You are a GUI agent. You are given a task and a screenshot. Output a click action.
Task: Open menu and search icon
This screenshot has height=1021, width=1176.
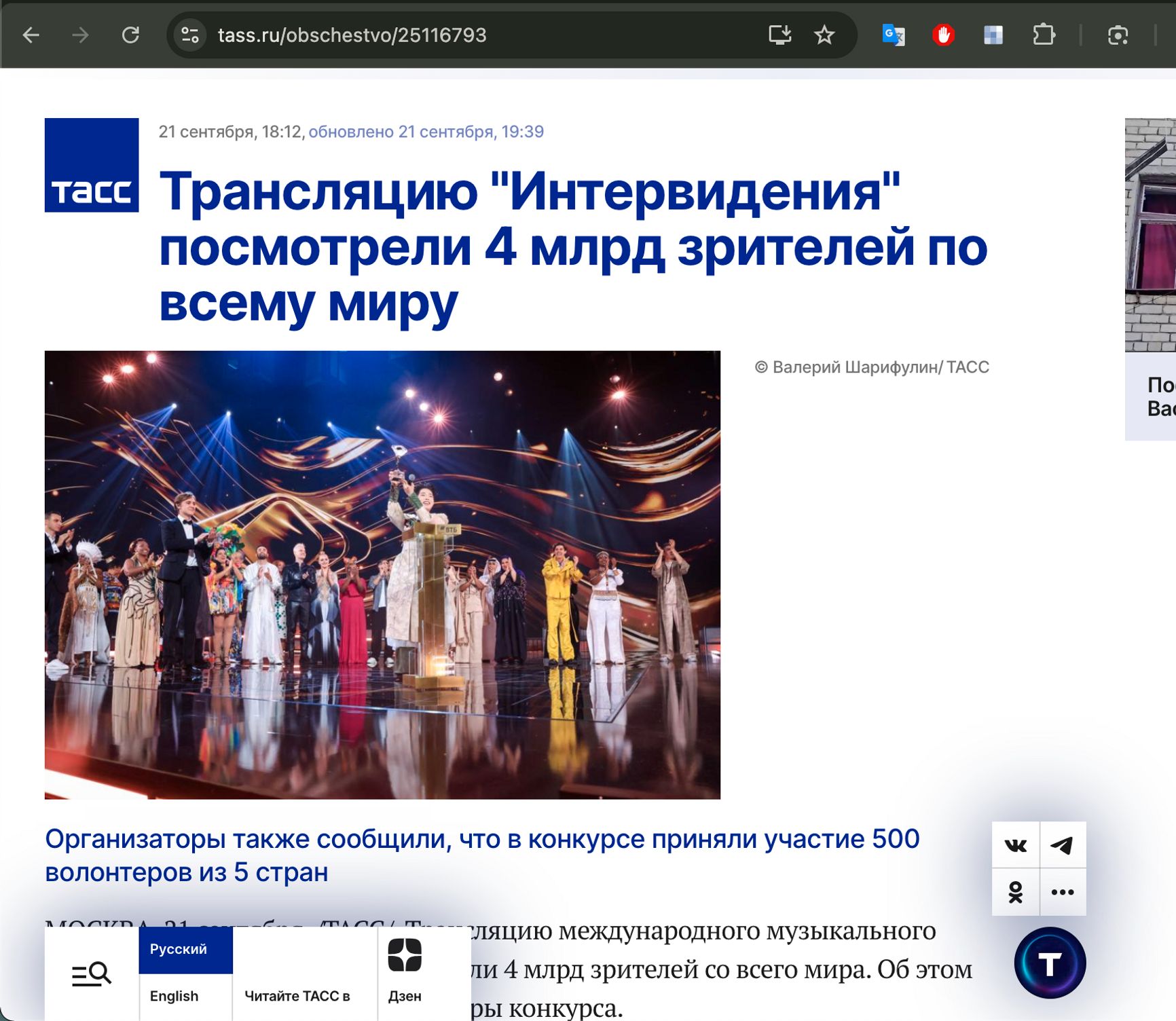92,974
